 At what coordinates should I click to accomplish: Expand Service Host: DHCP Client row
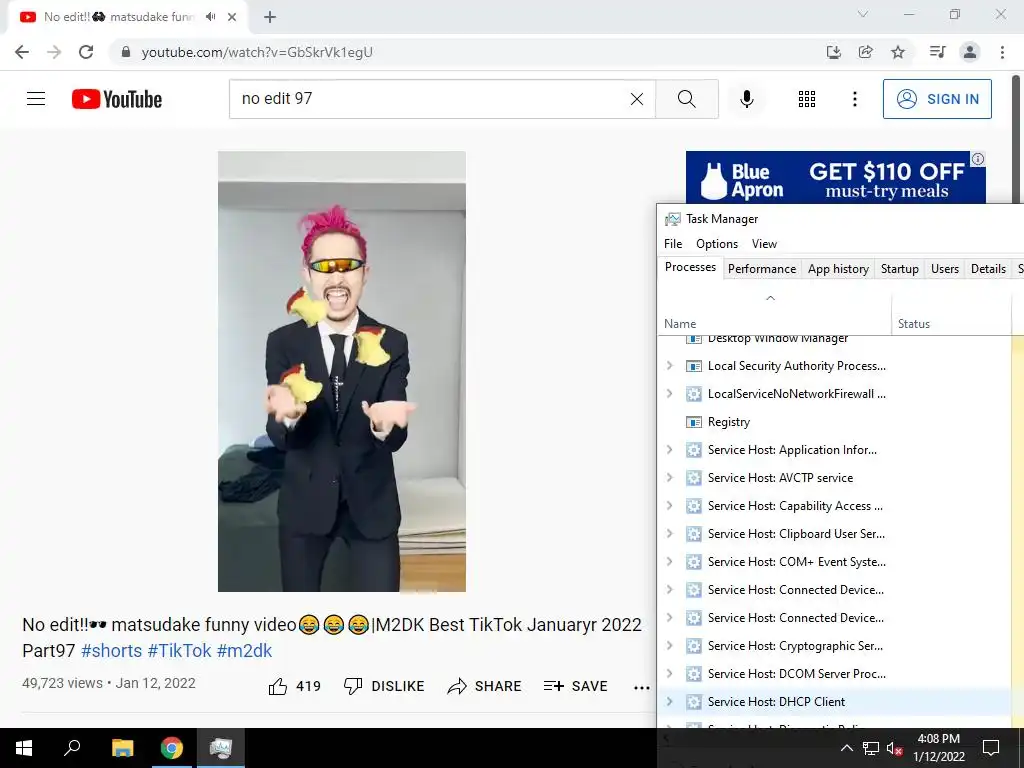669,702
